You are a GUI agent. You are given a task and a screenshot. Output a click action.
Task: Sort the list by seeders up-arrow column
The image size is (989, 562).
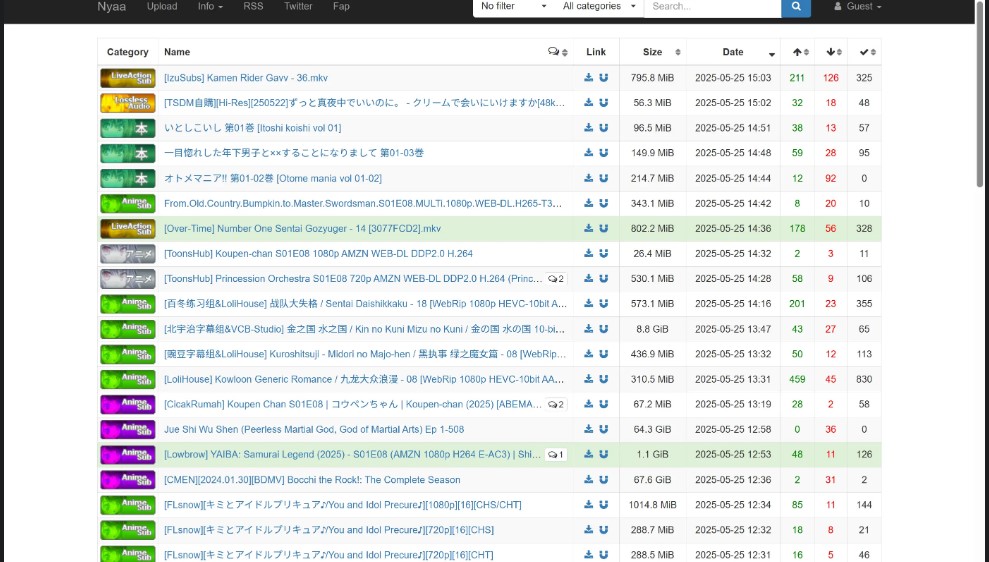point(798,52)
